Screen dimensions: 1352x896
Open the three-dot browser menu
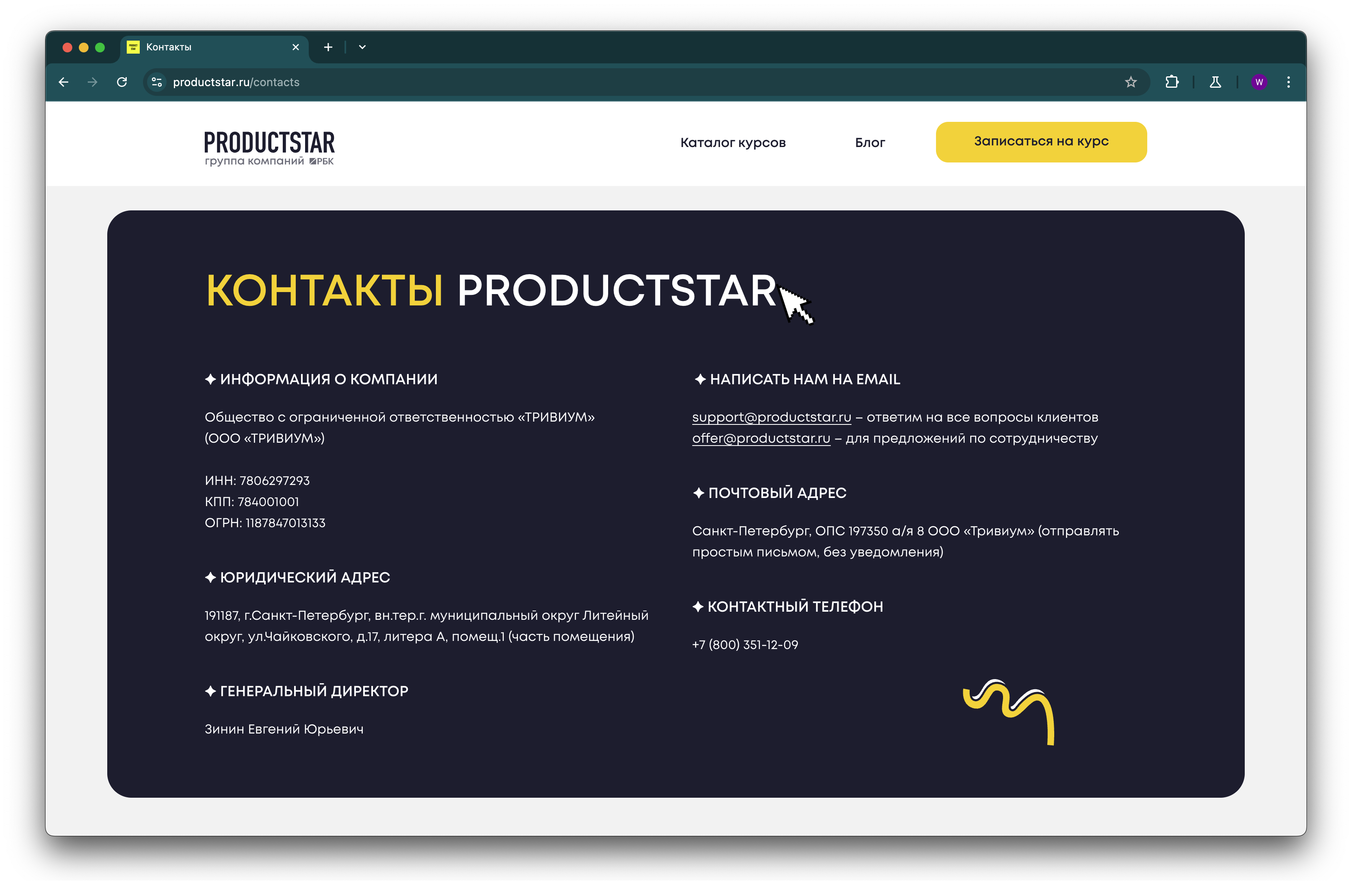pos(1289,82)
